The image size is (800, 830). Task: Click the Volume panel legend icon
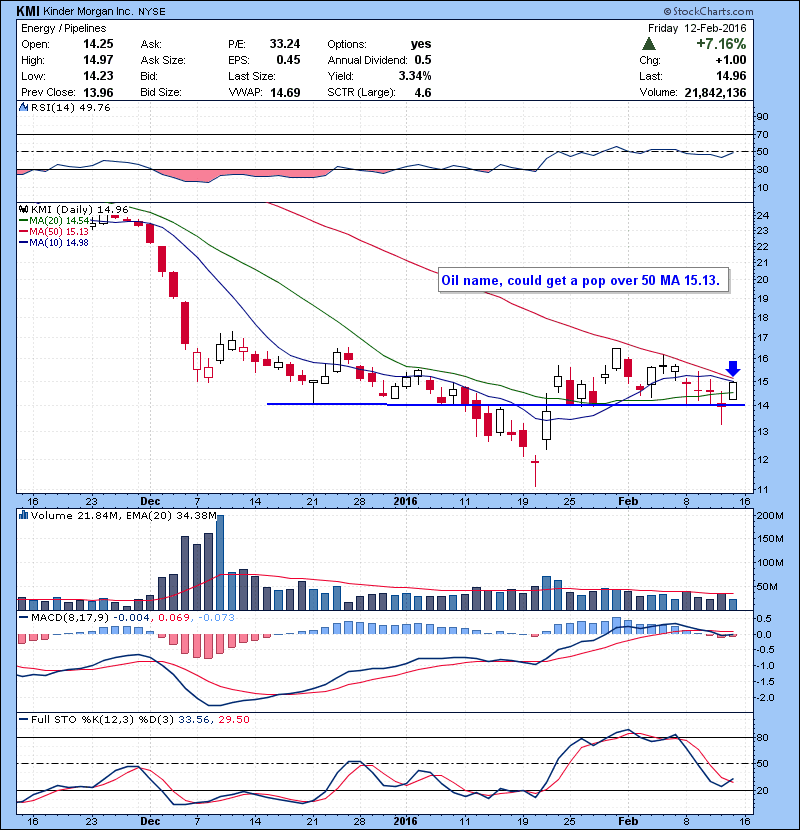tap(24, 515)
